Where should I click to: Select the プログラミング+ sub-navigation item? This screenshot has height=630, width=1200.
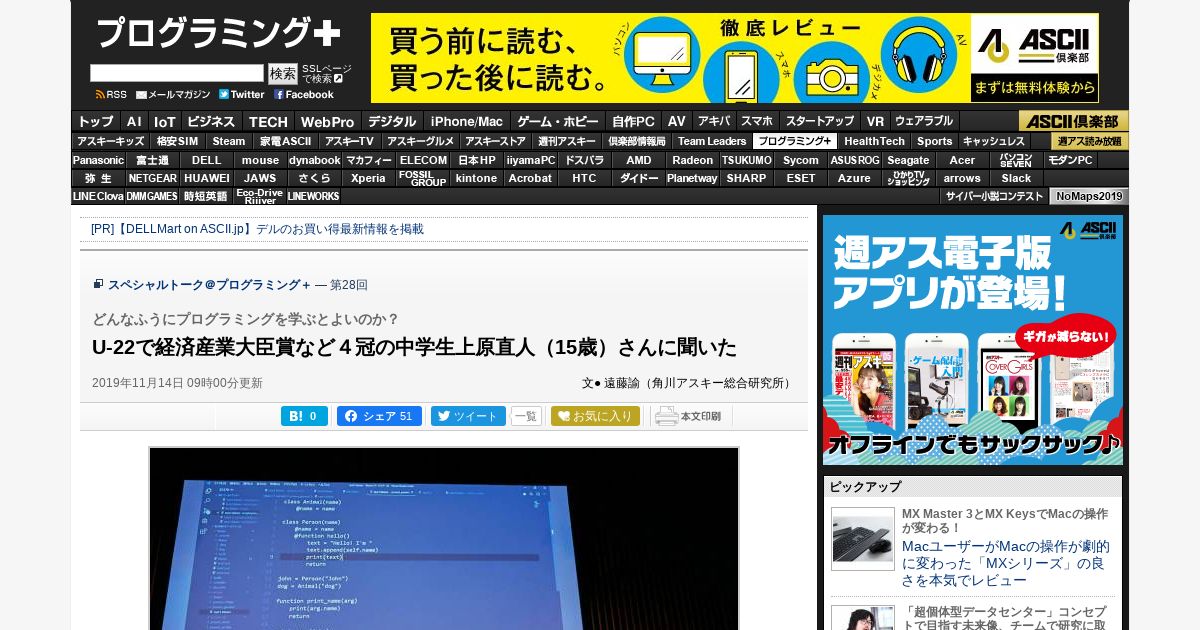pyautogui.click(x=795, y=141)
